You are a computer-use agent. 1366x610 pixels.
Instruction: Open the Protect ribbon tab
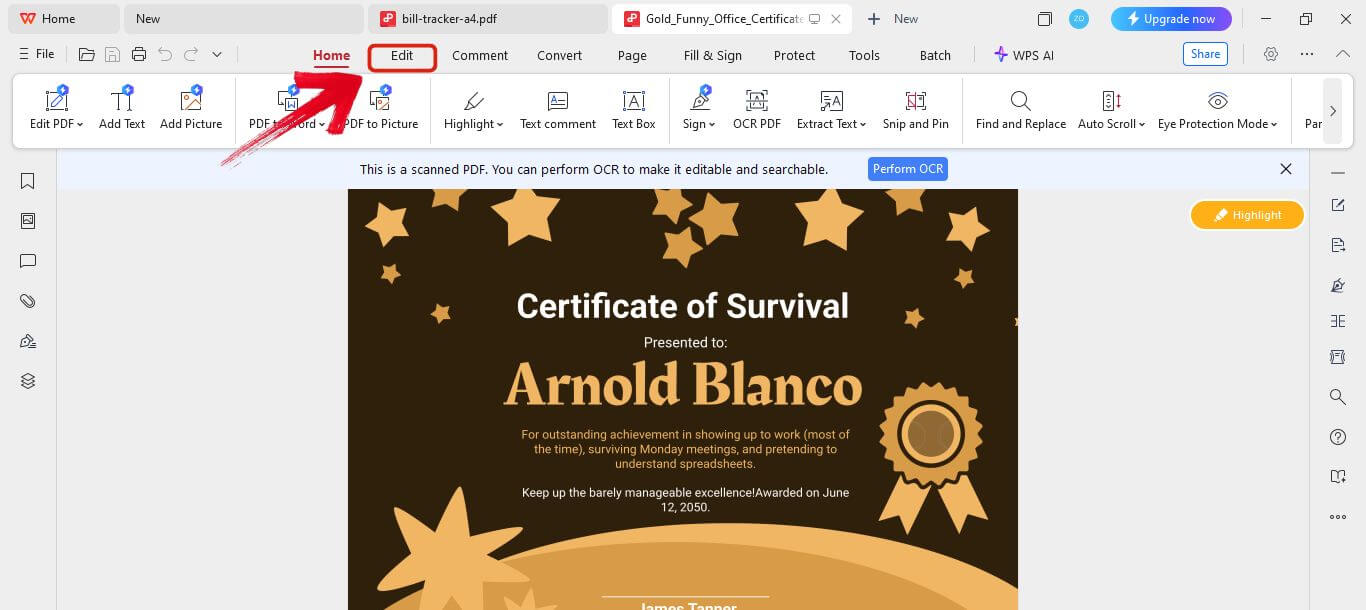coord(794,56)
